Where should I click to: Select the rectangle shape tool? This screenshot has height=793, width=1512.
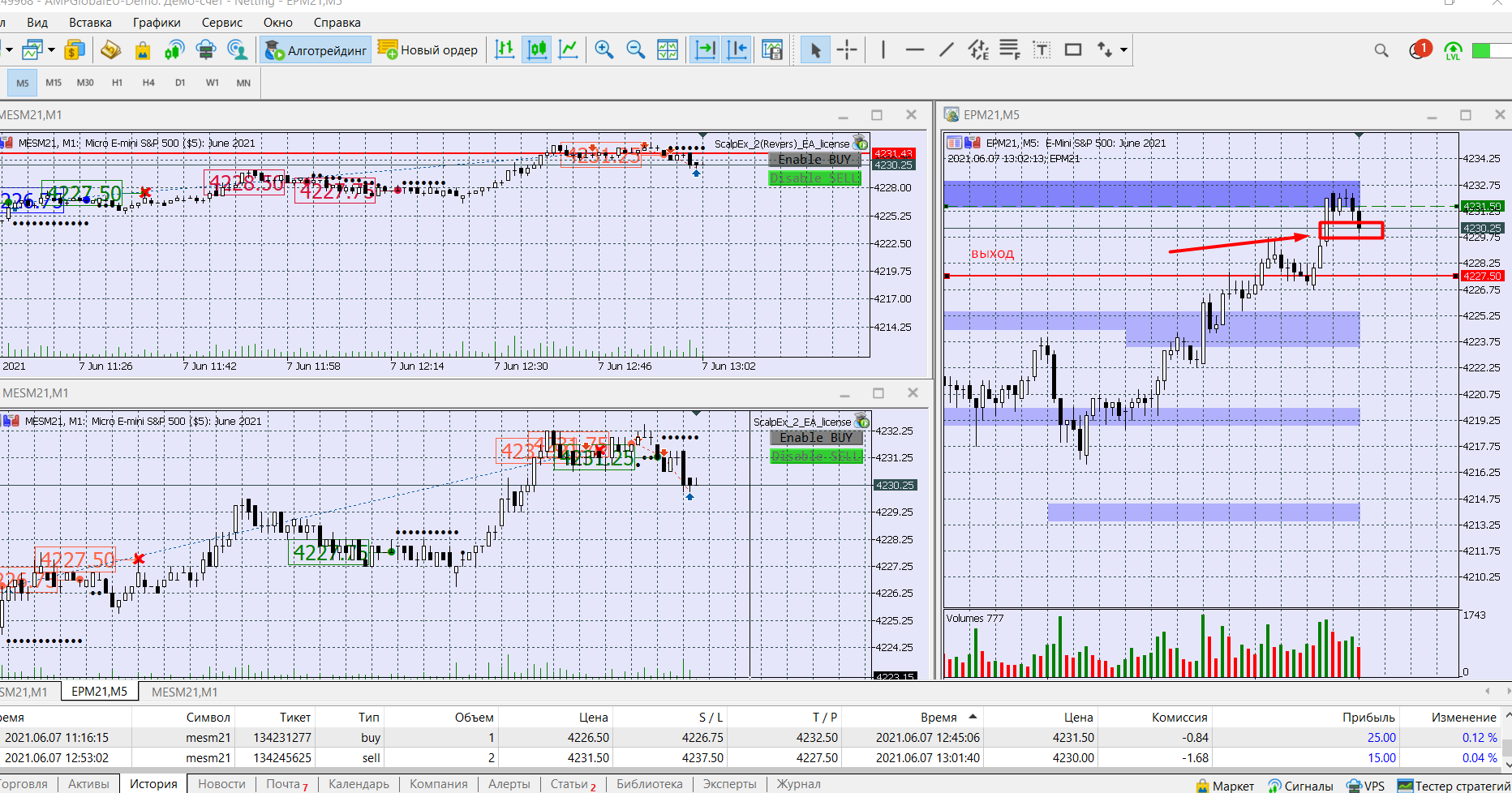pyautogui.click(x=1073, y=50)
